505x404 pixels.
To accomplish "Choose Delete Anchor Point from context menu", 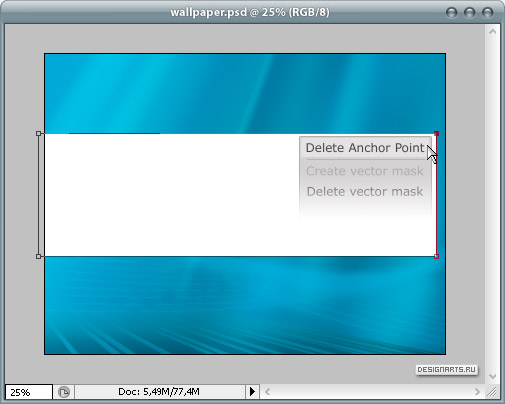I will tap(365, 148).
